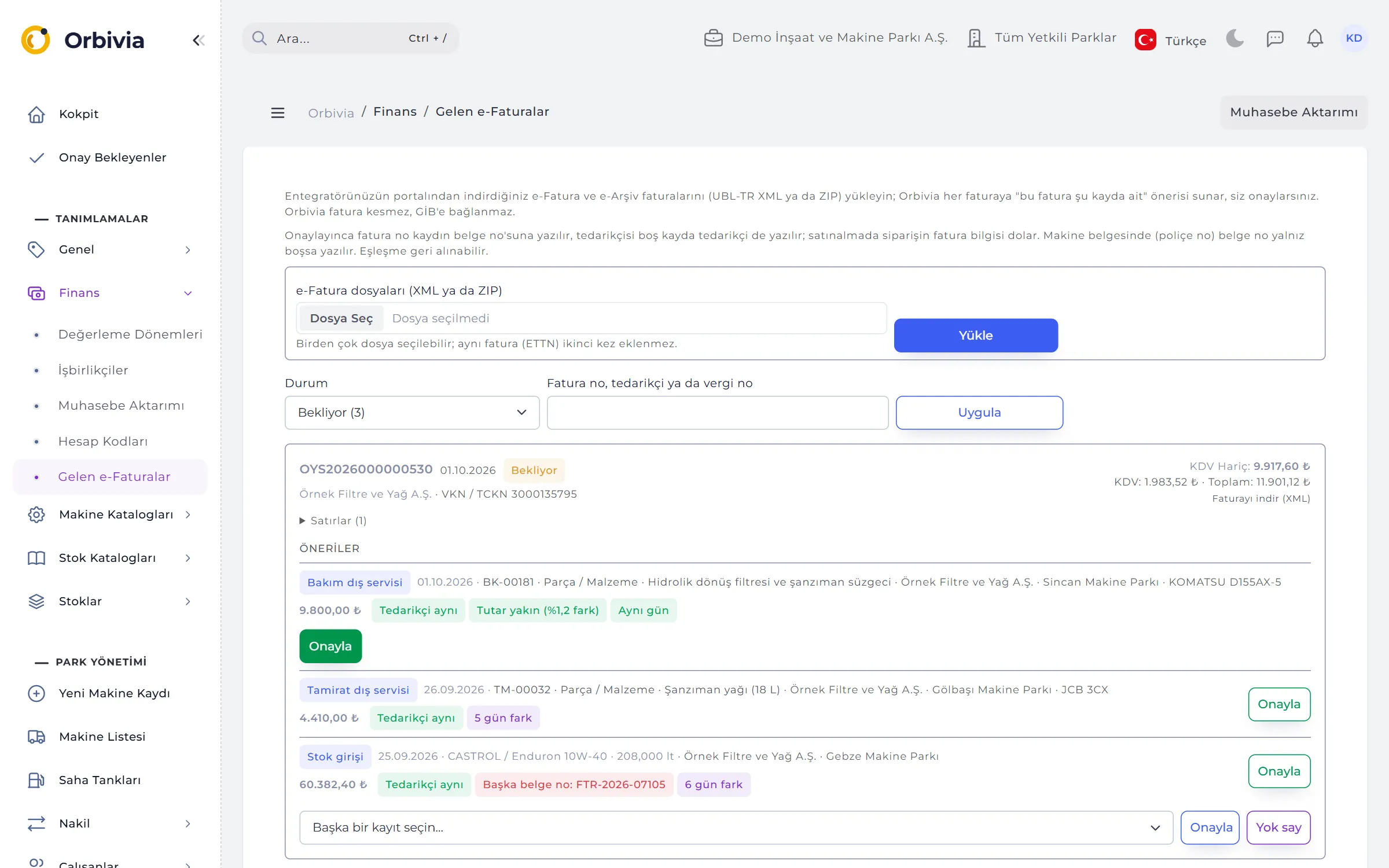This screenshot has width=1389, height=868.
Task: Approve the Tamirat dış servisi suggestion
Action: [x=1279, y=704]
